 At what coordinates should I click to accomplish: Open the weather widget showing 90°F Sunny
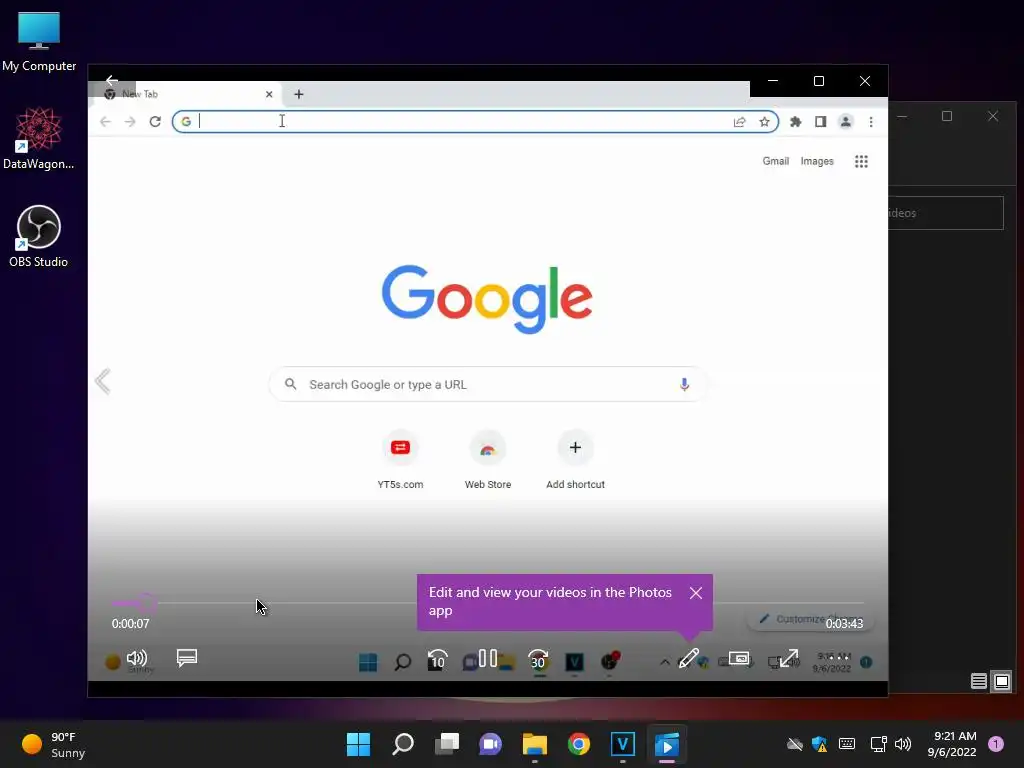click(54, 744)
